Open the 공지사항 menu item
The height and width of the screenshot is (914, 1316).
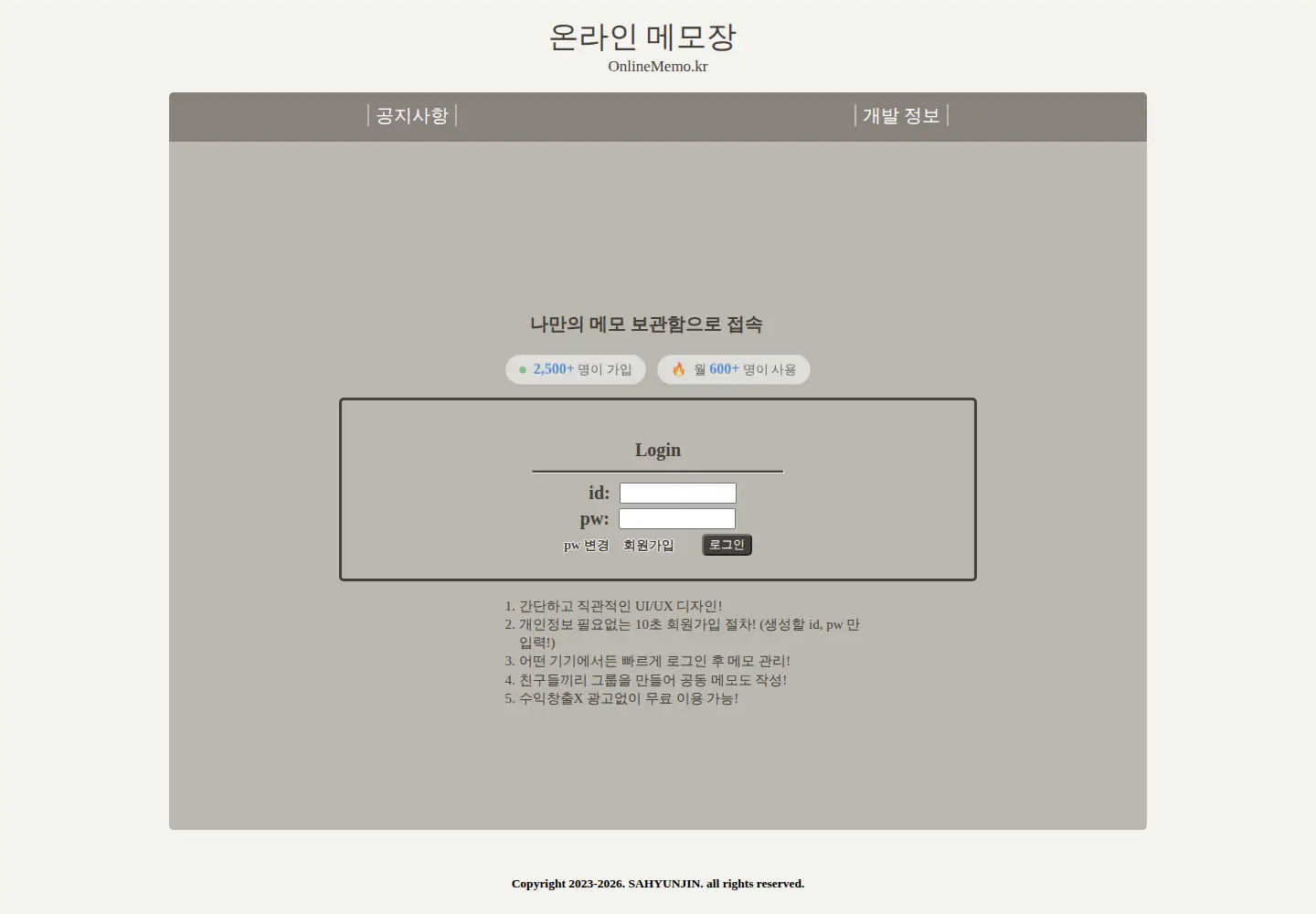(412, 115)
